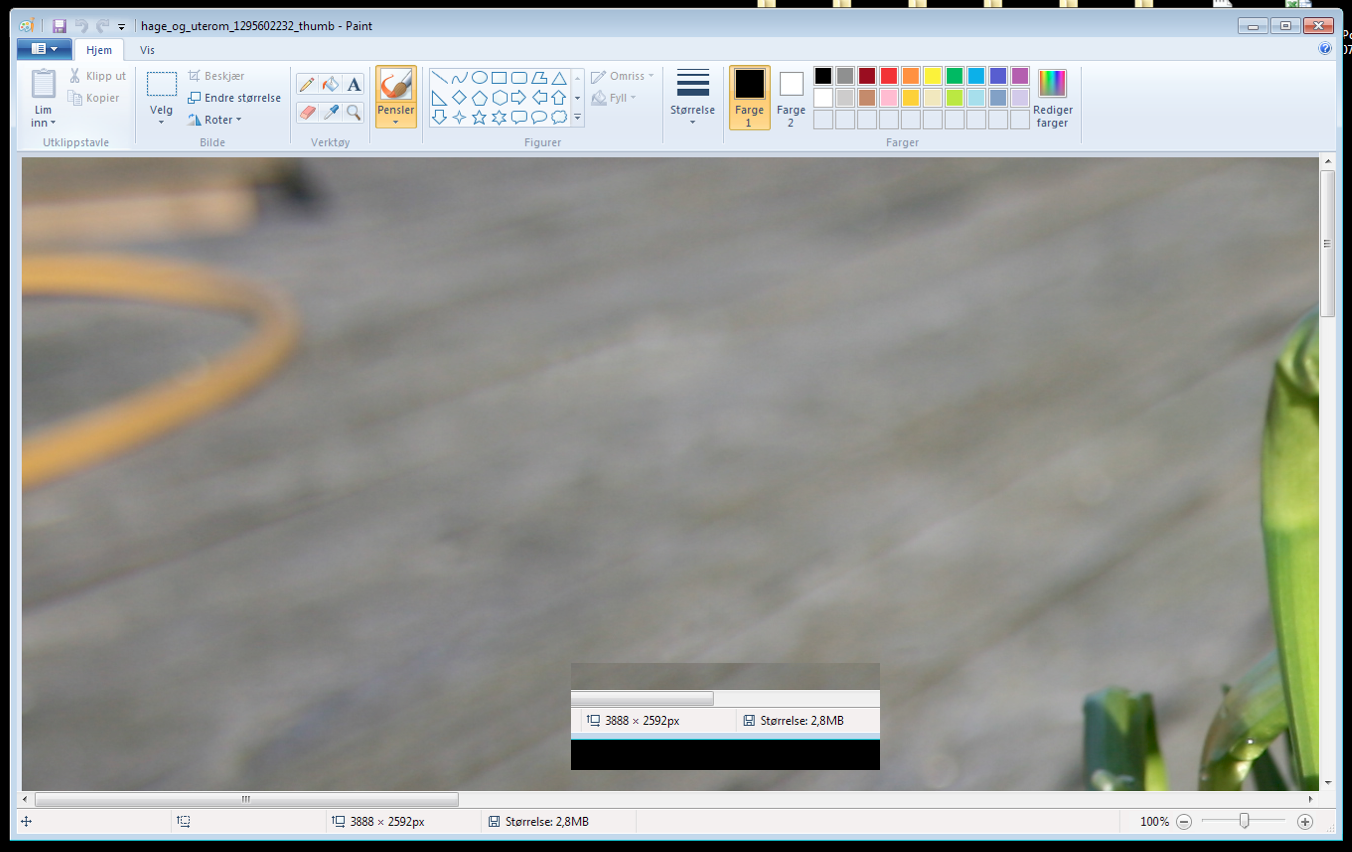This screenshot has height=852, width=1352.
Task: Pick the Color picker eyedropper tool
Action: click(x=330, y=112)
